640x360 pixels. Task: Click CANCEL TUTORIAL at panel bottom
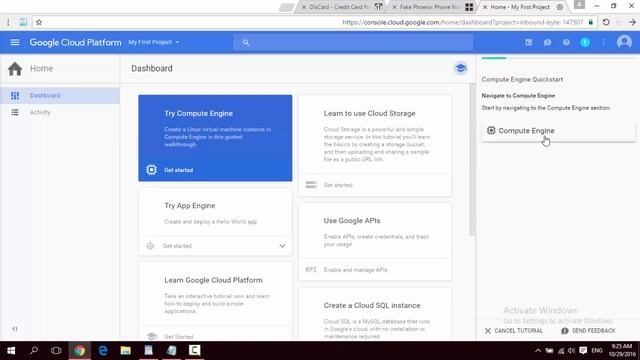pyautogui.click(x=514, y=331)
